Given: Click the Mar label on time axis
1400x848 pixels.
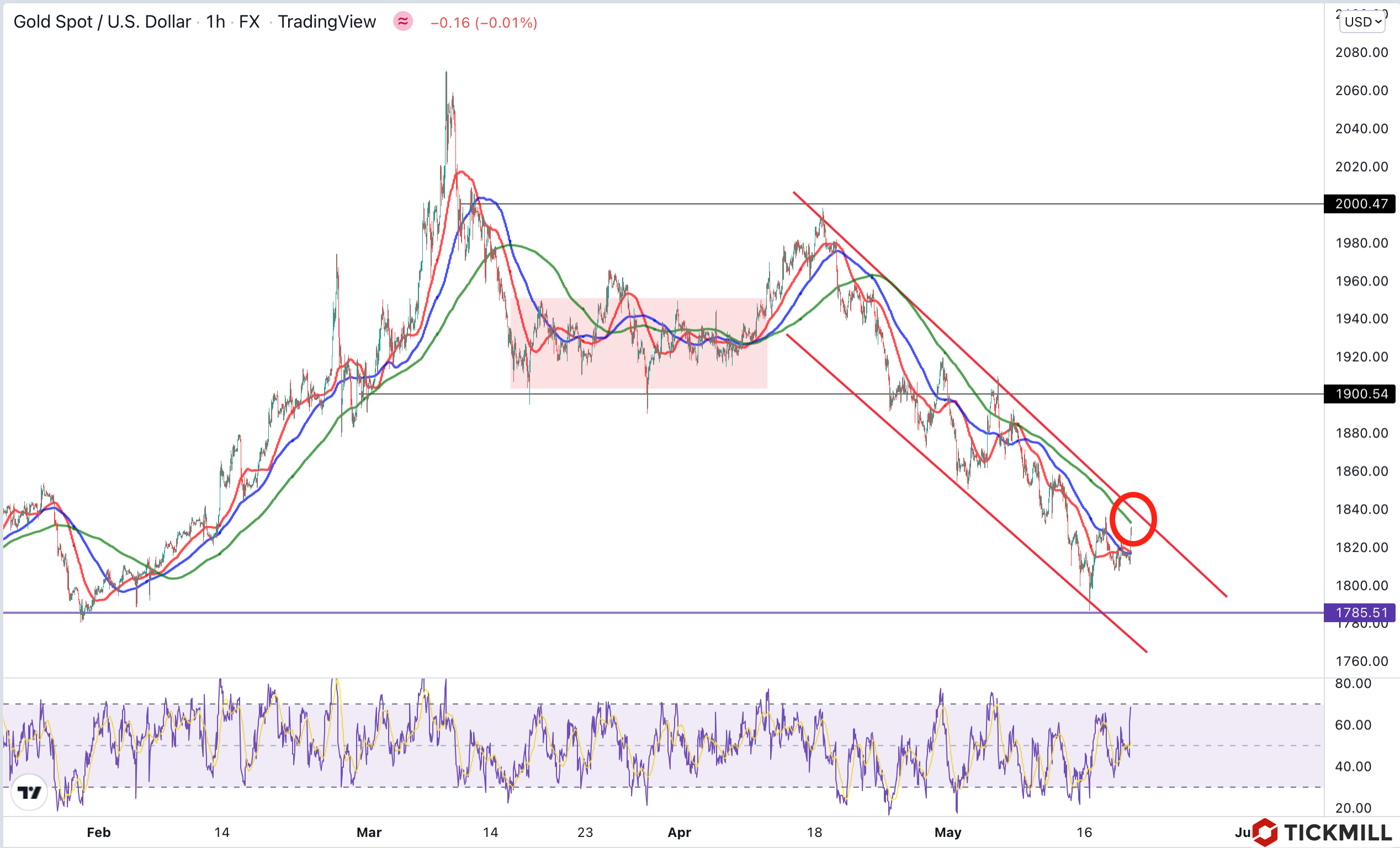Looking at the screenshot, I should tap(369, 833).
